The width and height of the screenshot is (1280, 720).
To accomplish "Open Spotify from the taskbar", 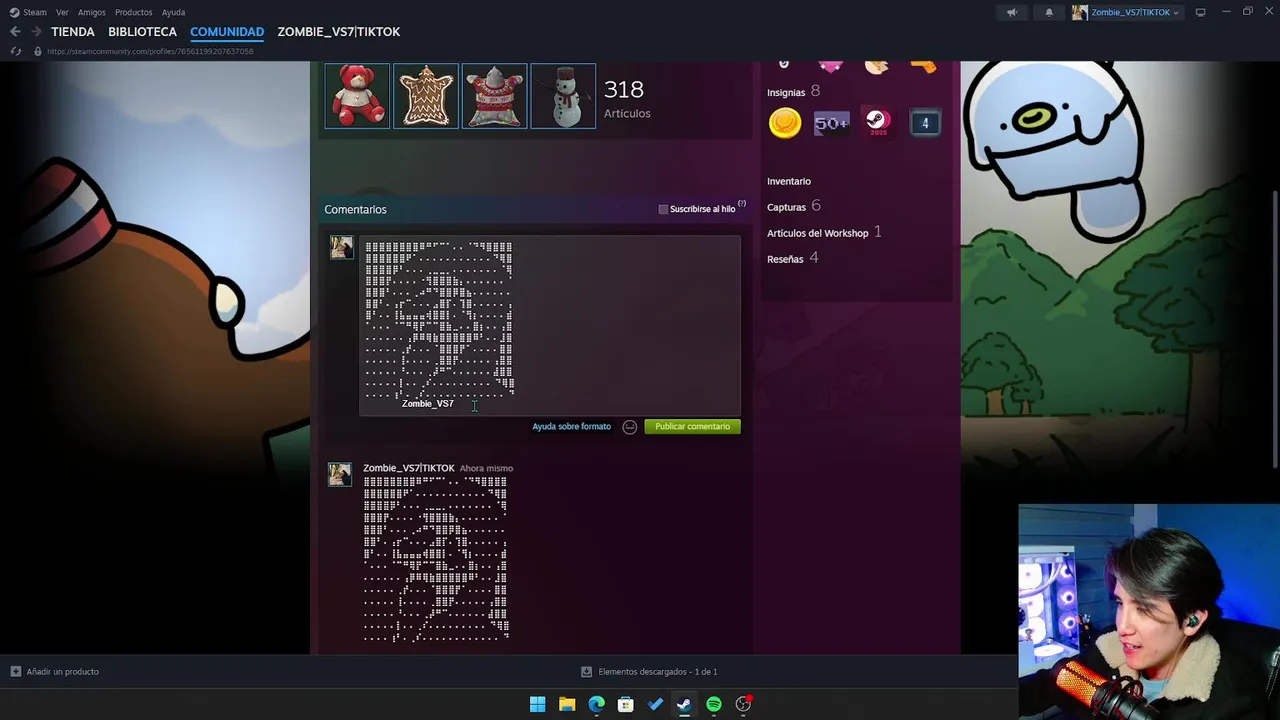I will pos(714,705).
